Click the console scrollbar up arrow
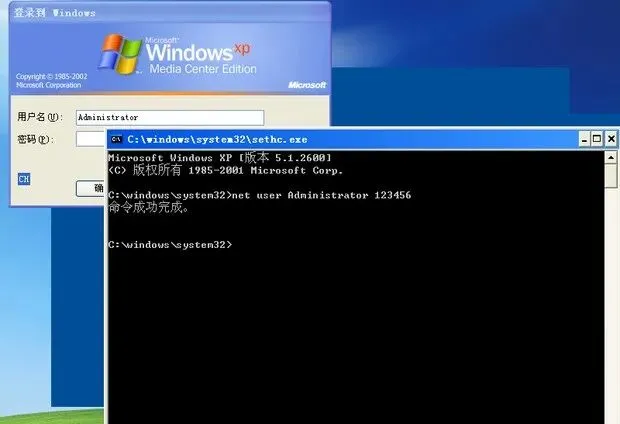620x424 pixels. tap(611, 157)
